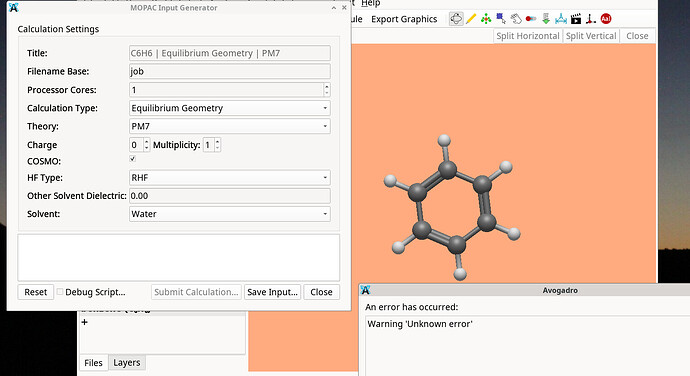690x376 pixels.
Task: Click the Submit Calculation button
Action: click(196, 292)
